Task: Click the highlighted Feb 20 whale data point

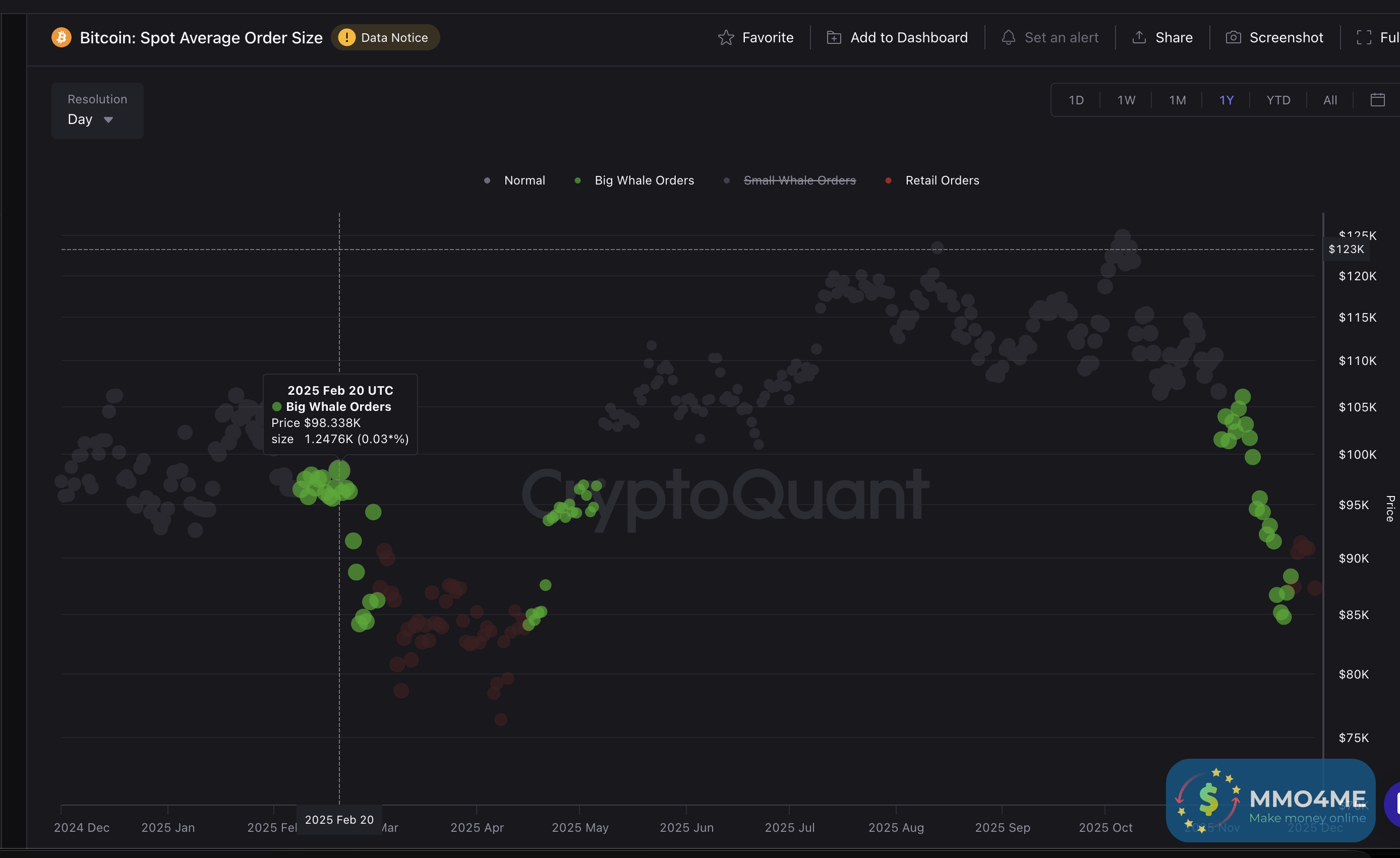Action: (339, 470)
